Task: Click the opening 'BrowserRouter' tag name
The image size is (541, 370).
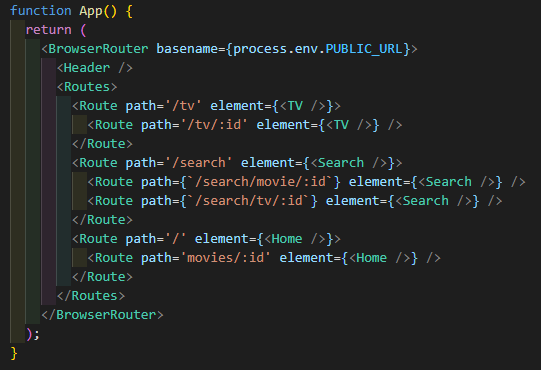Action: point(98,49)
